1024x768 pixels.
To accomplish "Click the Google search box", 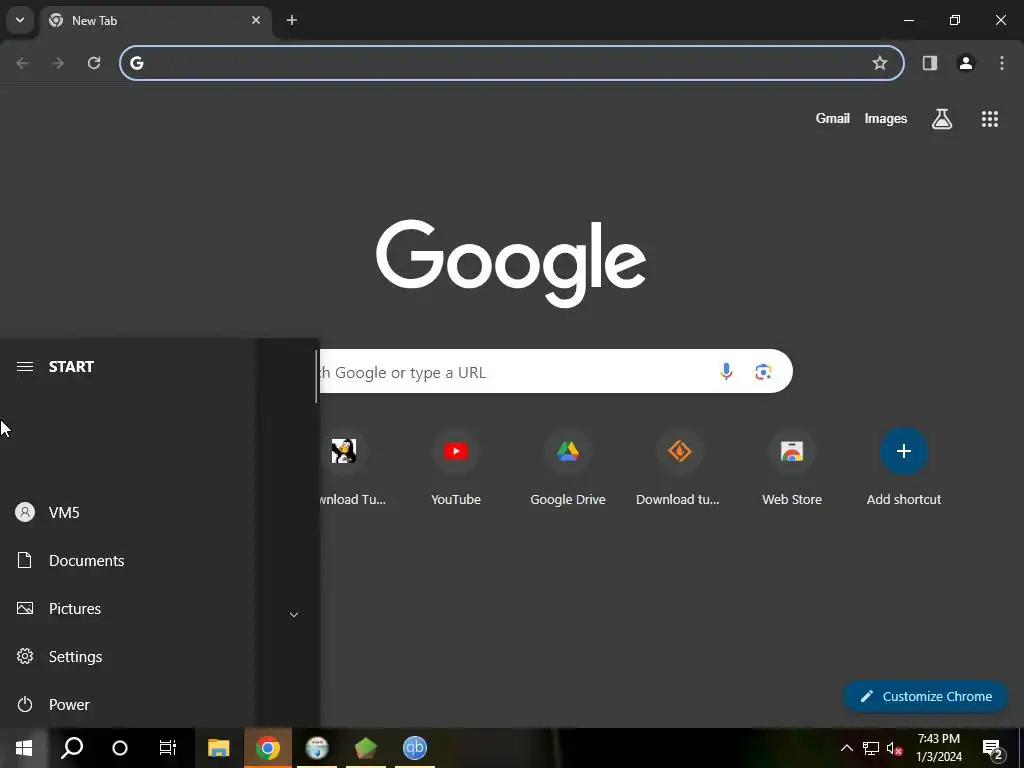I will pos(555,372).
